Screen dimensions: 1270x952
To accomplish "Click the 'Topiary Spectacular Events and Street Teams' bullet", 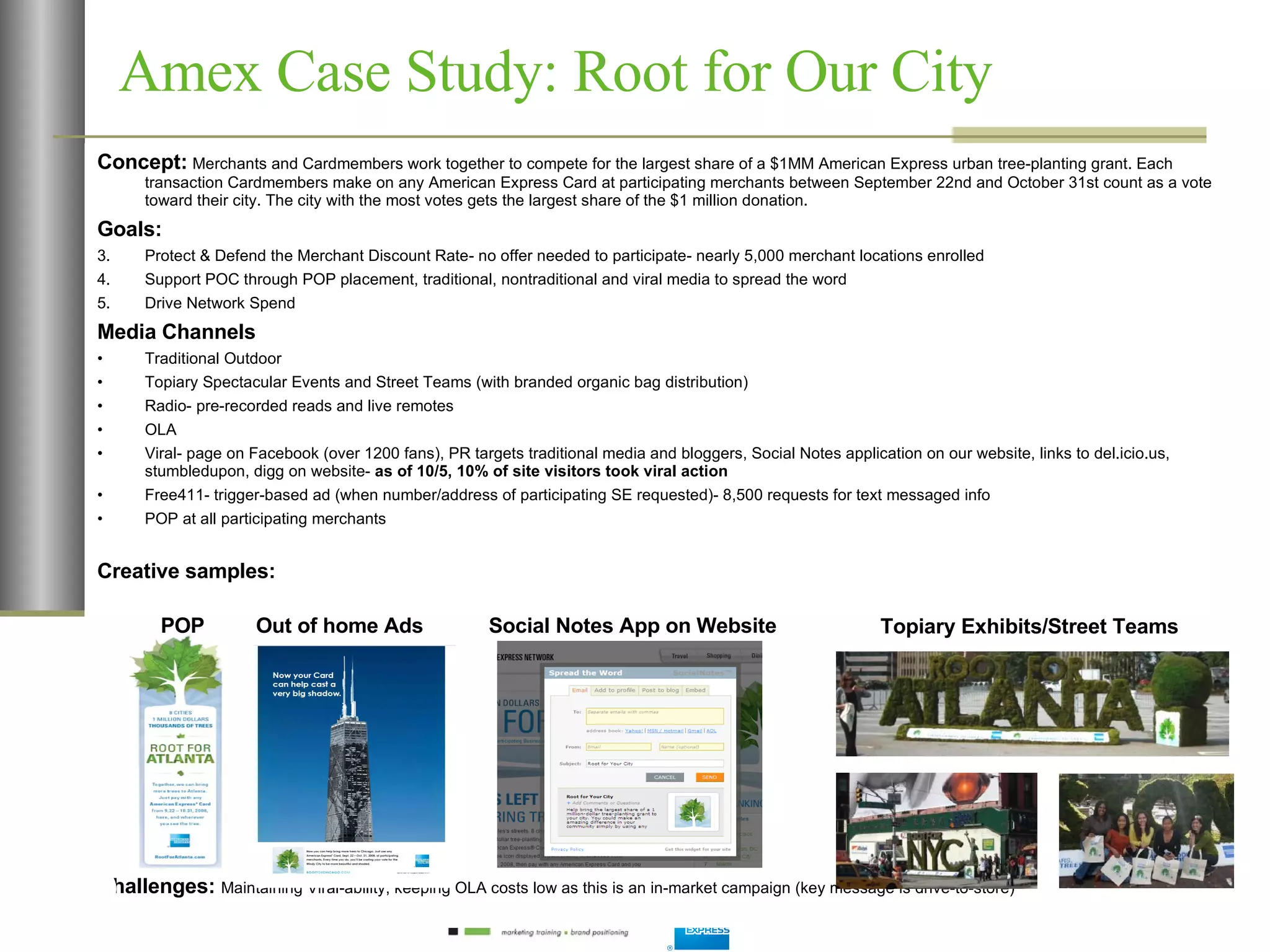I will pos(446,382).
